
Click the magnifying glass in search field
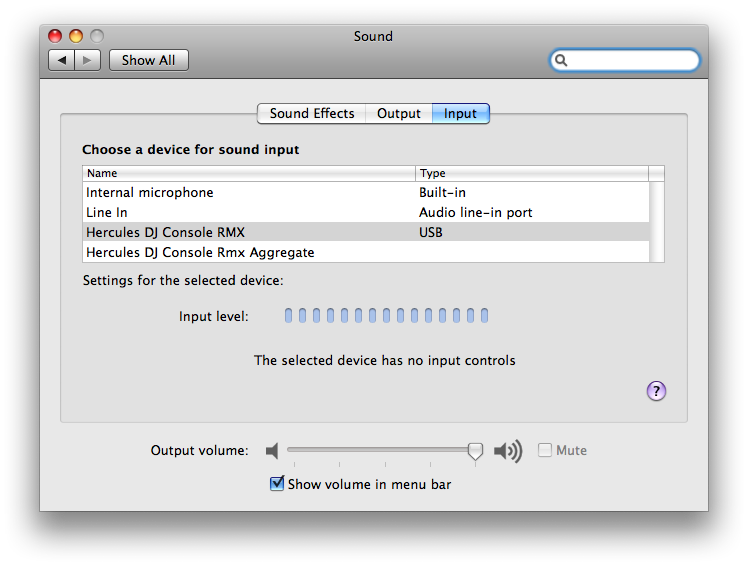561,61
